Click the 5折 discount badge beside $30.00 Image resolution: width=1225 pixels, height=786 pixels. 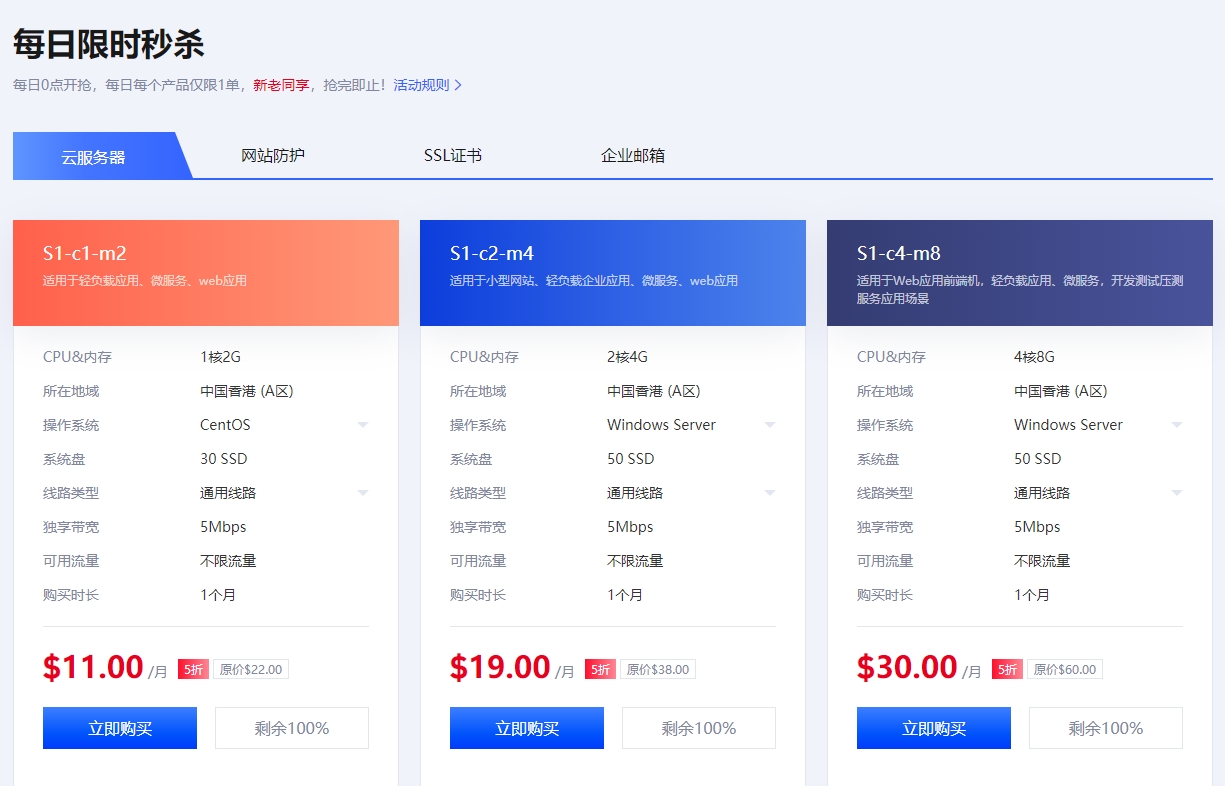point(1007,670)
